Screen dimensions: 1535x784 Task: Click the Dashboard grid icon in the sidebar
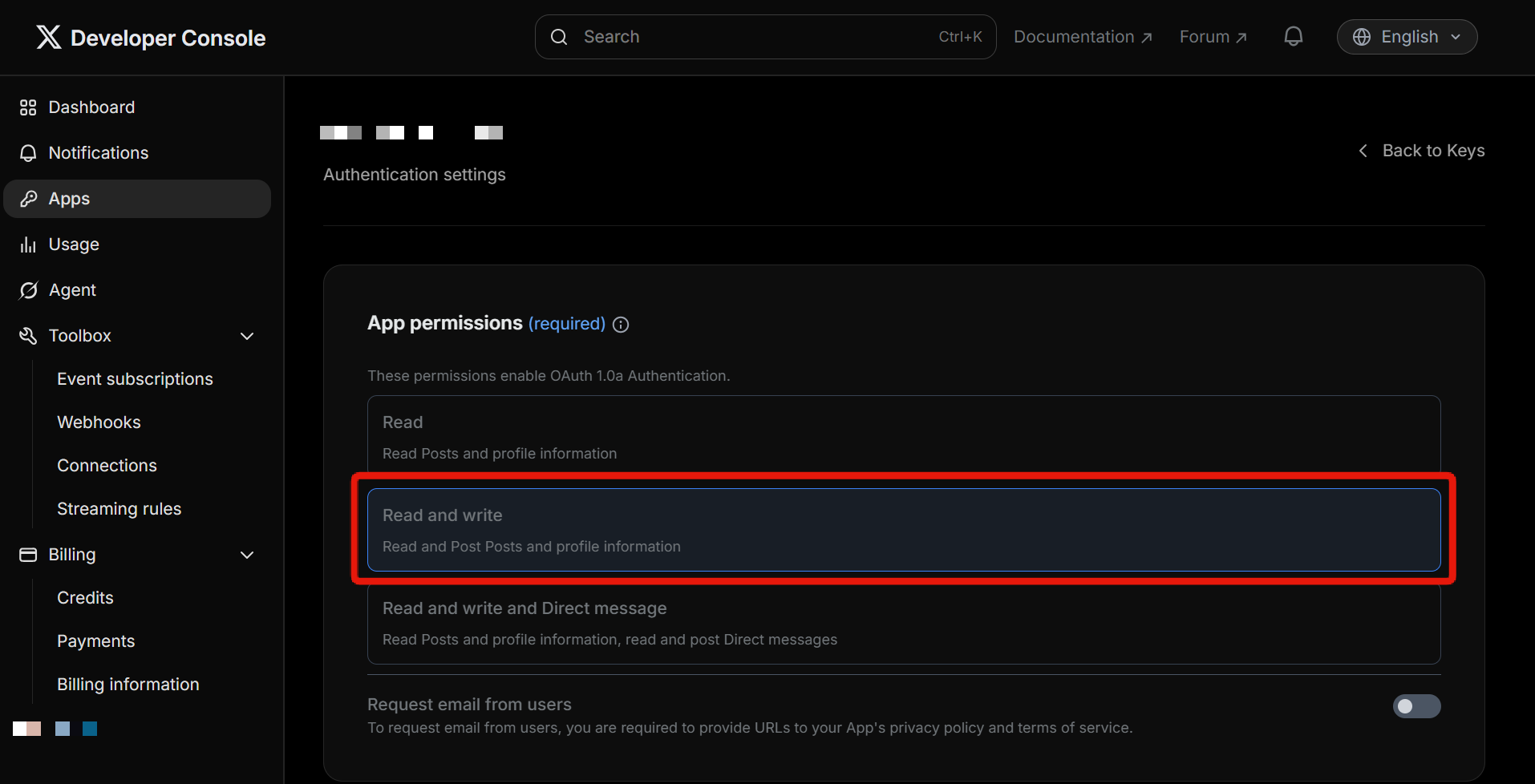tap(28, 107)
